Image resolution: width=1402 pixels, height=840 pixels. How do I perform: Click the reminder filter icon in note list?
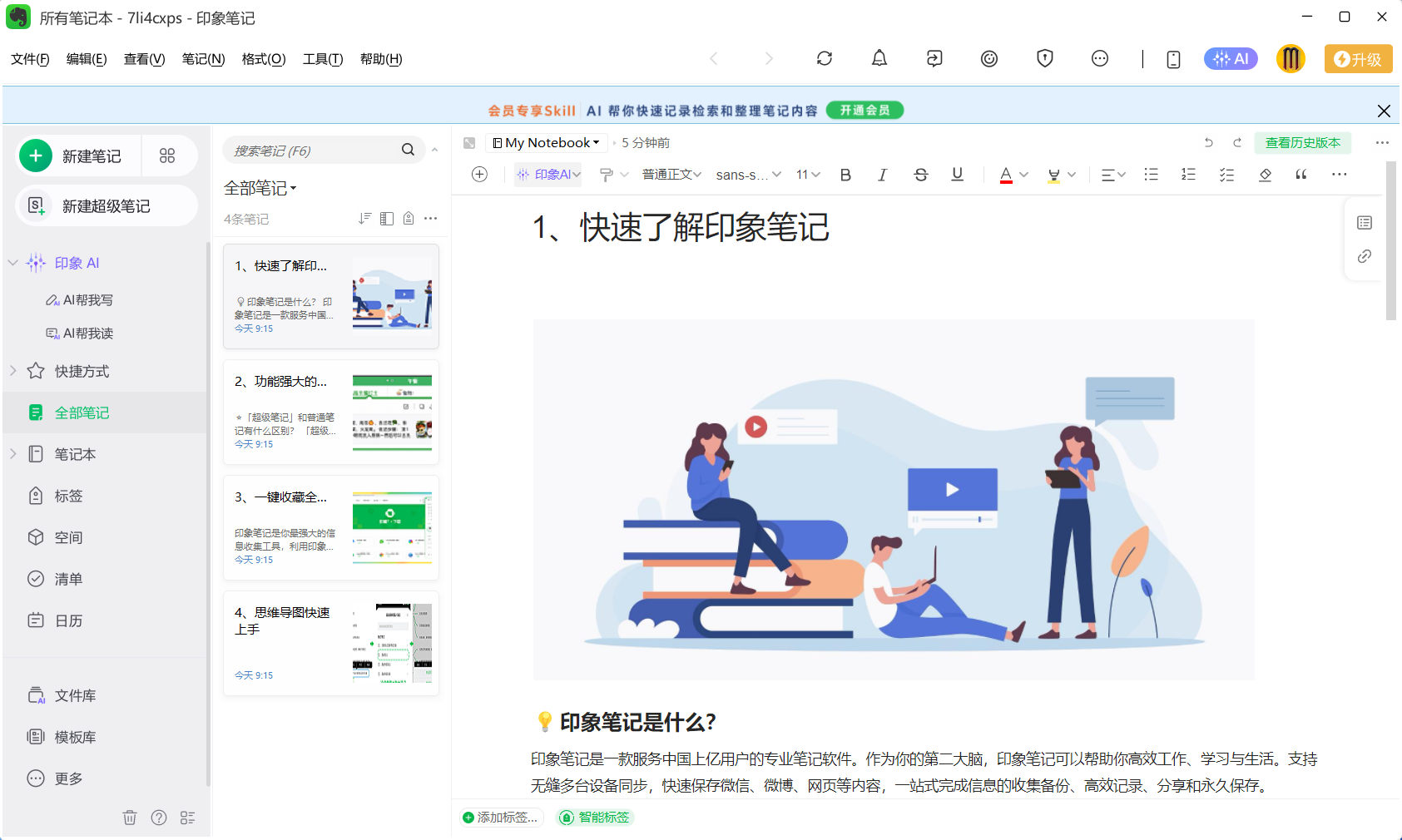pos(409,218)
